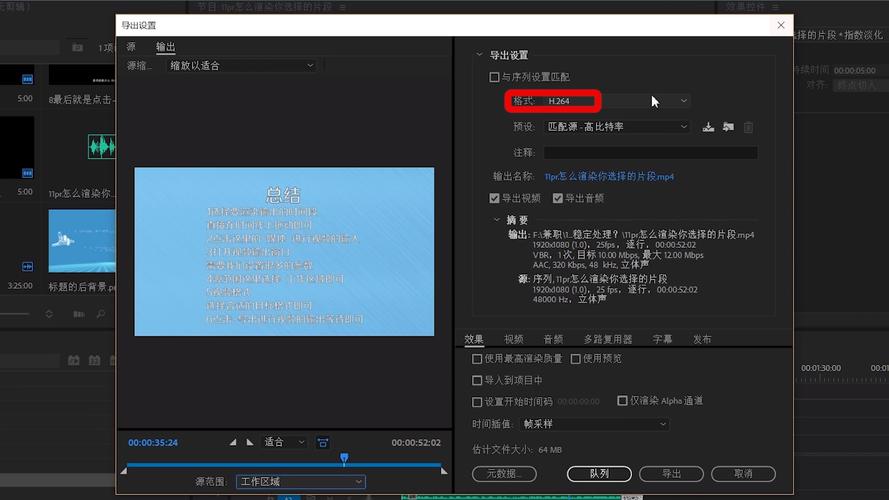
Task: Open the 多路复用器 tab
Action: [x=608, y=339]
